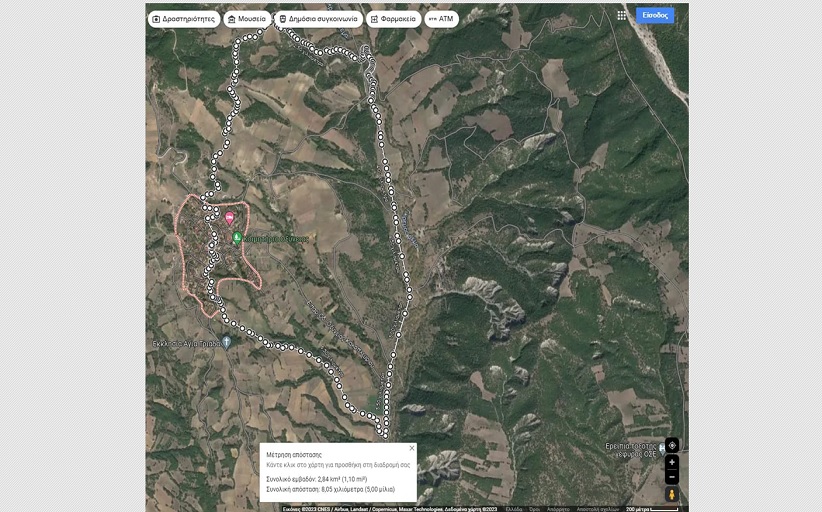Click the Μέτρηση απόστασης title
The height and width of the screenshot is (512, 822).
(x=294, y=455)
